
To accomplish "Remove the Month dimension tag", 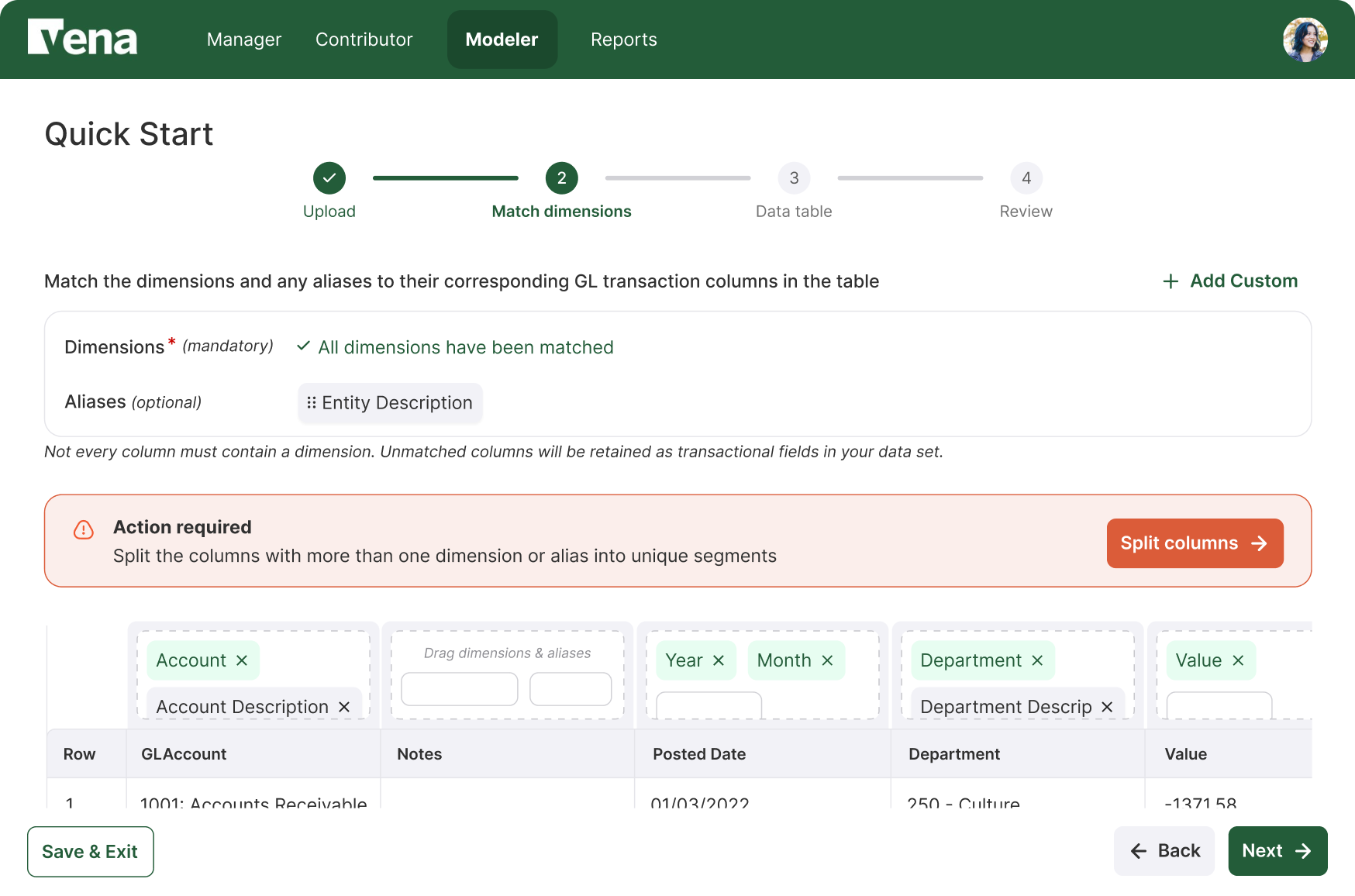I will (827, 660).
